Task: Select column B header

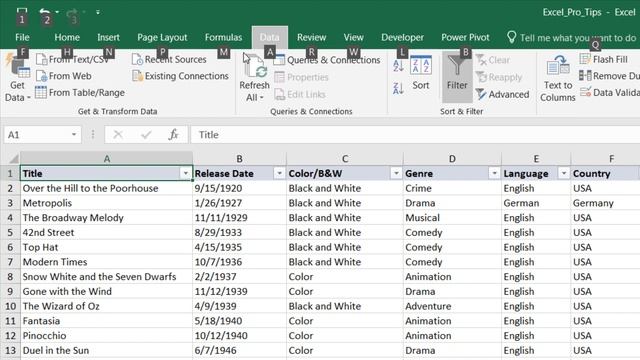Action: [x=239, y=158]
